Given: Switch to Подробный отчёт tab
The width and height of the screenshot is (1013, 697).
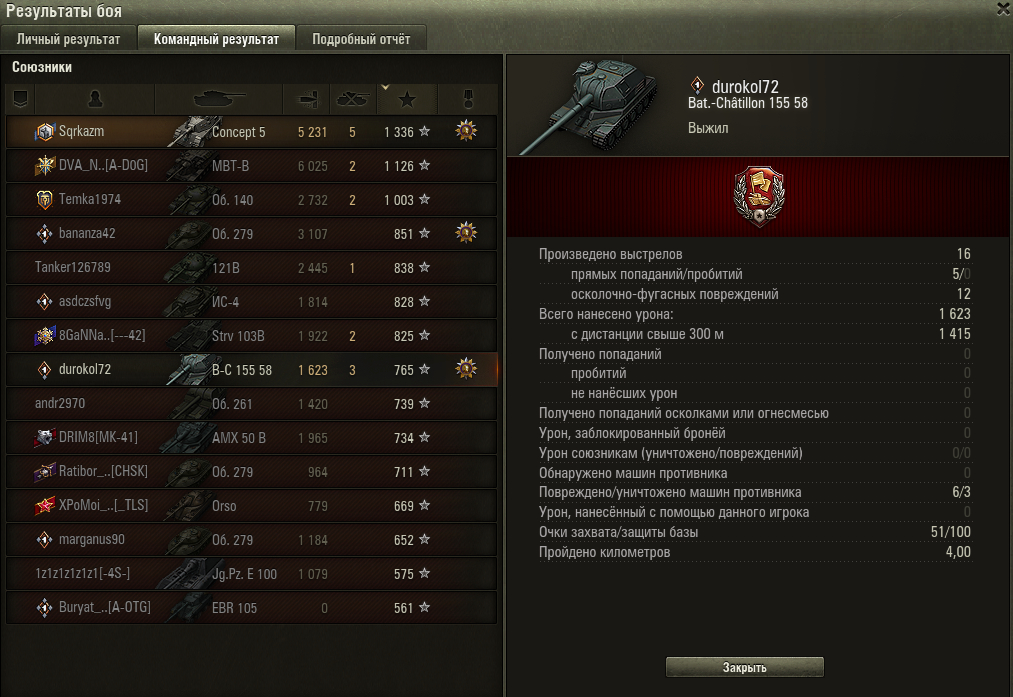Looking at the screenshot, I should pos(361,39).
